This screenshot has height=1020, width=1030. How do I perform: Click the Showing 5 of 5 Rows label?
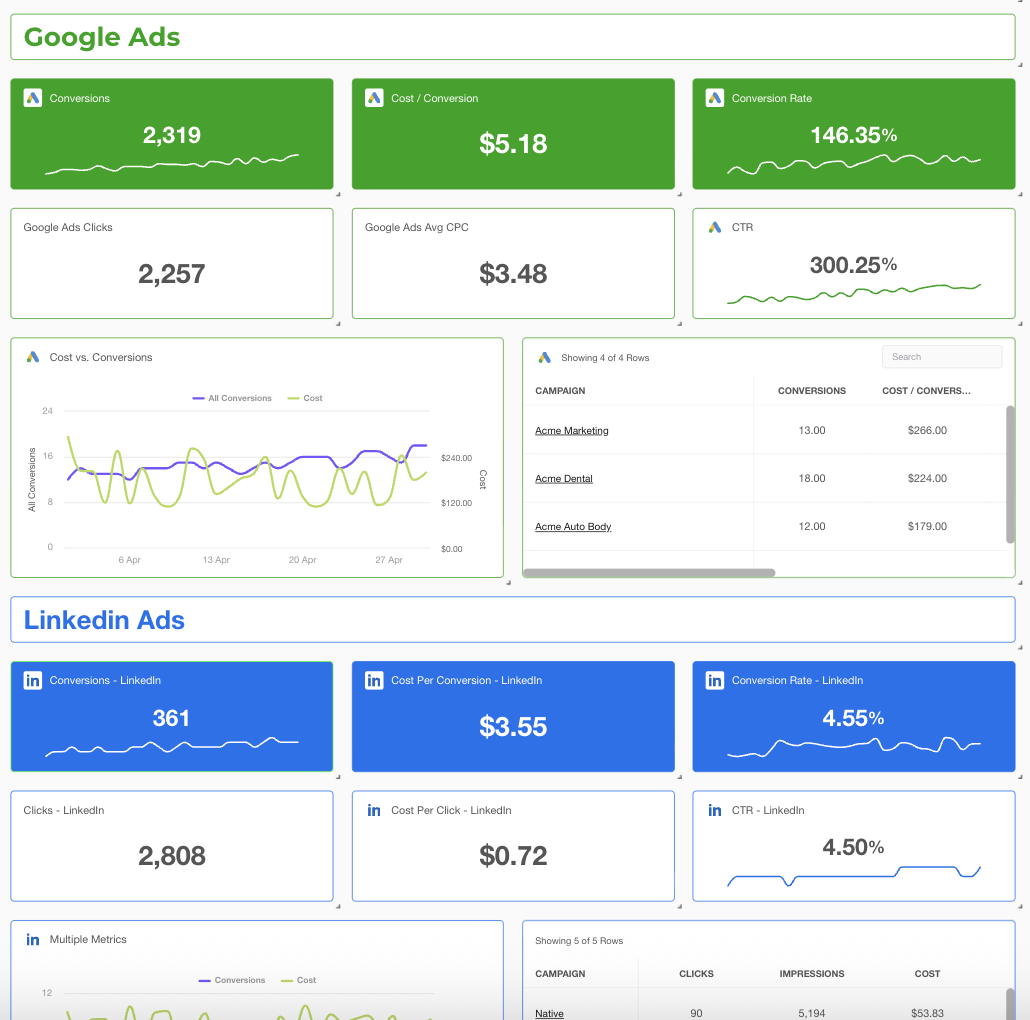[x=579, y=941]
